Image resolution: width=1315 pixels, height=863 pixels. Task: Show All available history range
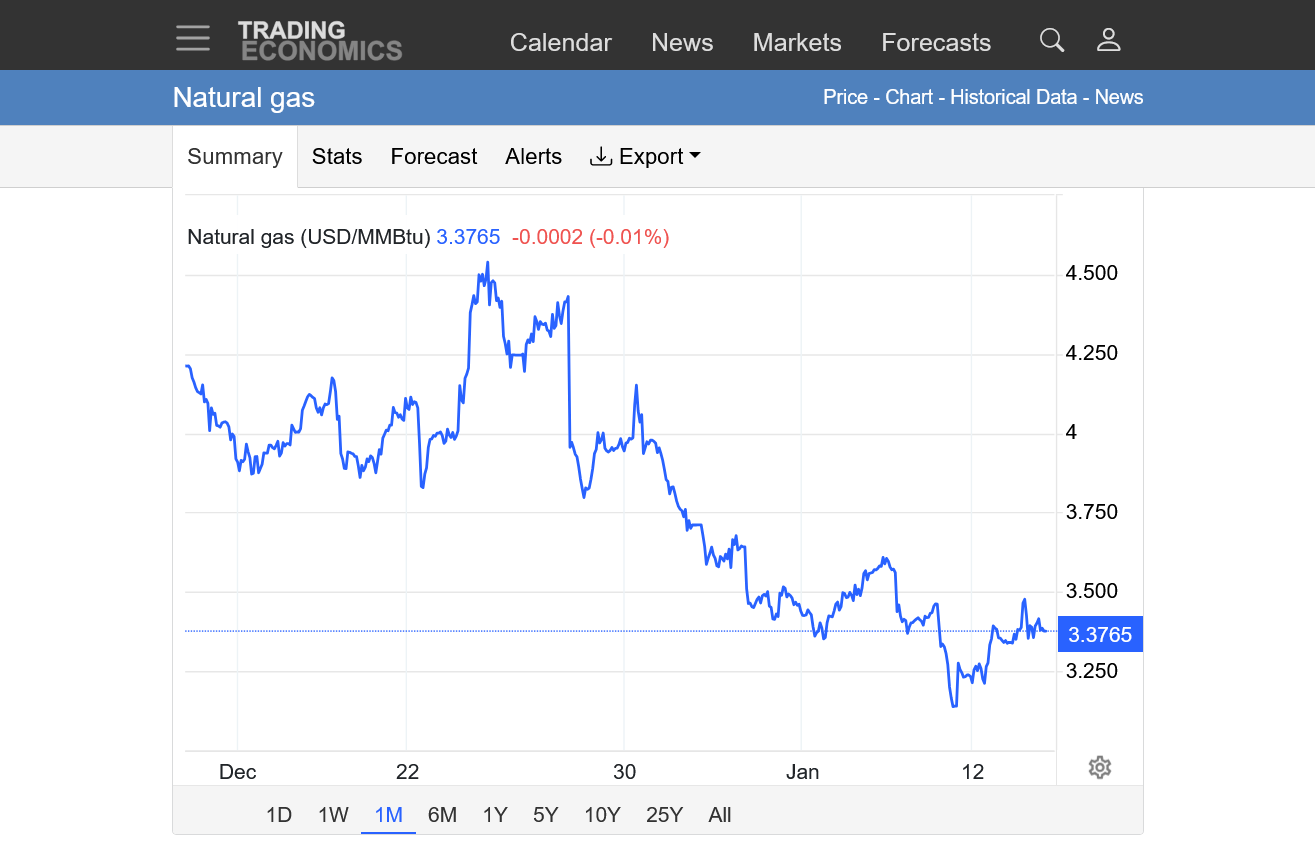pos(719,815)
